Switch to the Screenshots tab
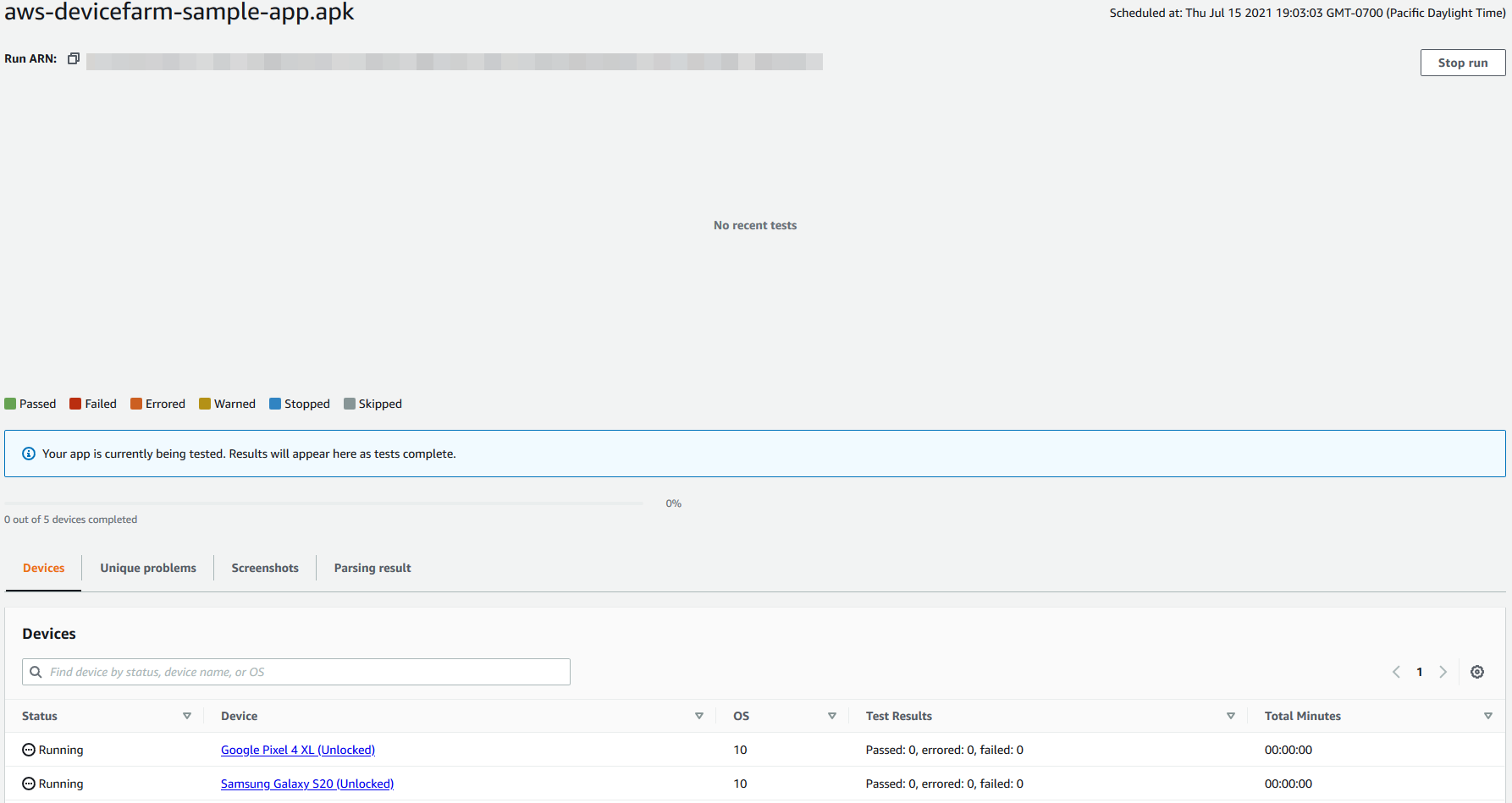 [x=264, y=567]
